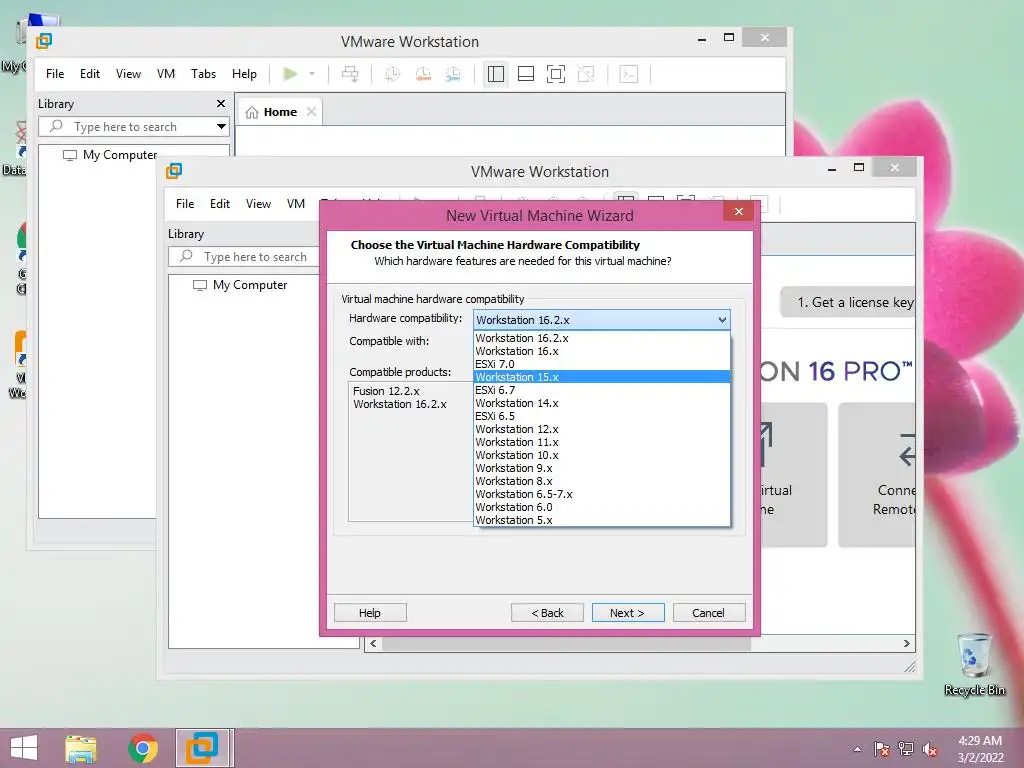Choose Workstation 16.x from the list

[x=601, y=351]
